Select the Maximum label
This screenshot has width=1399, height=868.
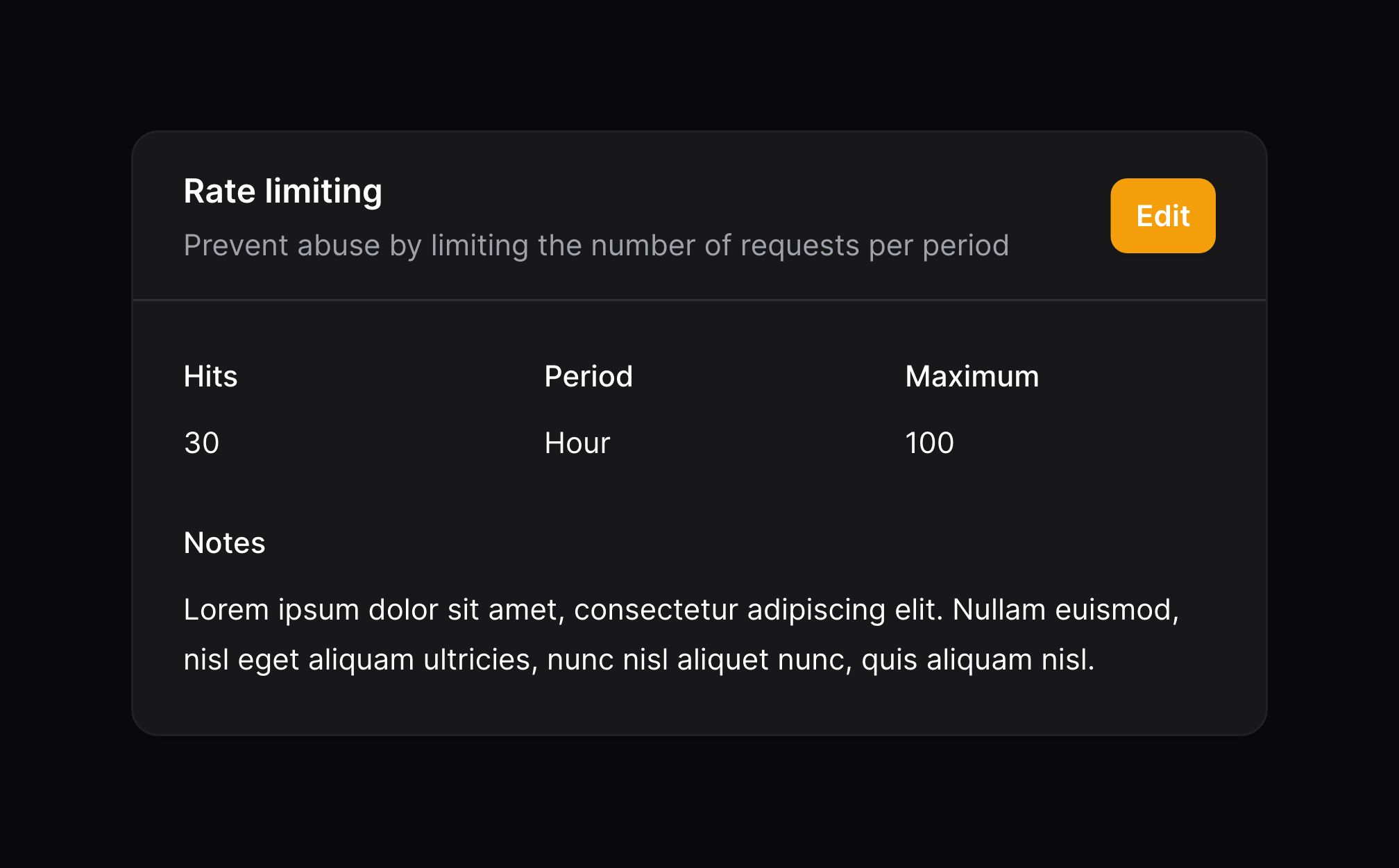pyautogui.click(x=972, y=376)
